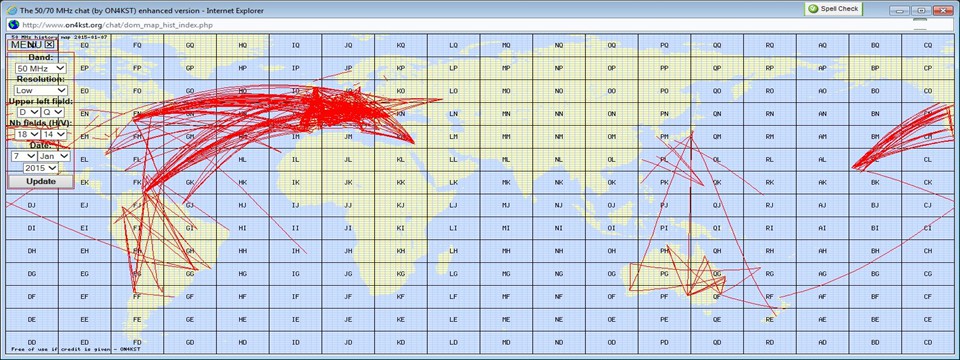Open the vertical fields count dropdown 14
The image size is (960, 360).
click(54, 134)
